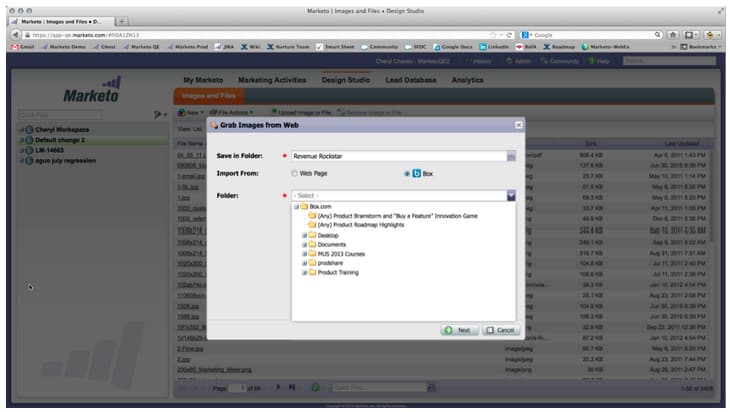Click the MUS 2013 Courses folder icon
The width and height of the screenshot is (730, 412).
312,254
